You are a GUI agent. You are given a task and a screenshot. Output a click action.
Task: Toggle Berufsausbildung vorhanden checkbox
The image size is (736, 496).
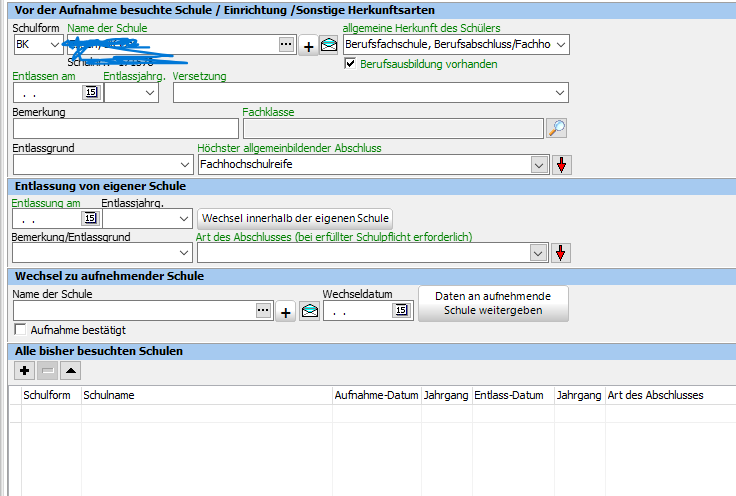pyautogui.click(x=350, y=64)
